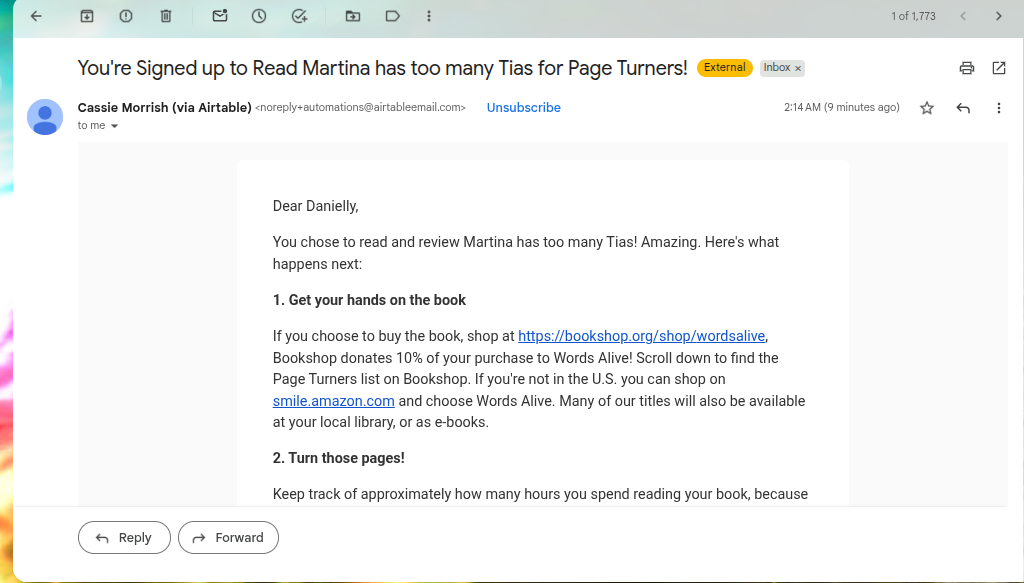The image size is (1024, 583).
Task: Open toolbar More options menu
Action: coord(429,16)
